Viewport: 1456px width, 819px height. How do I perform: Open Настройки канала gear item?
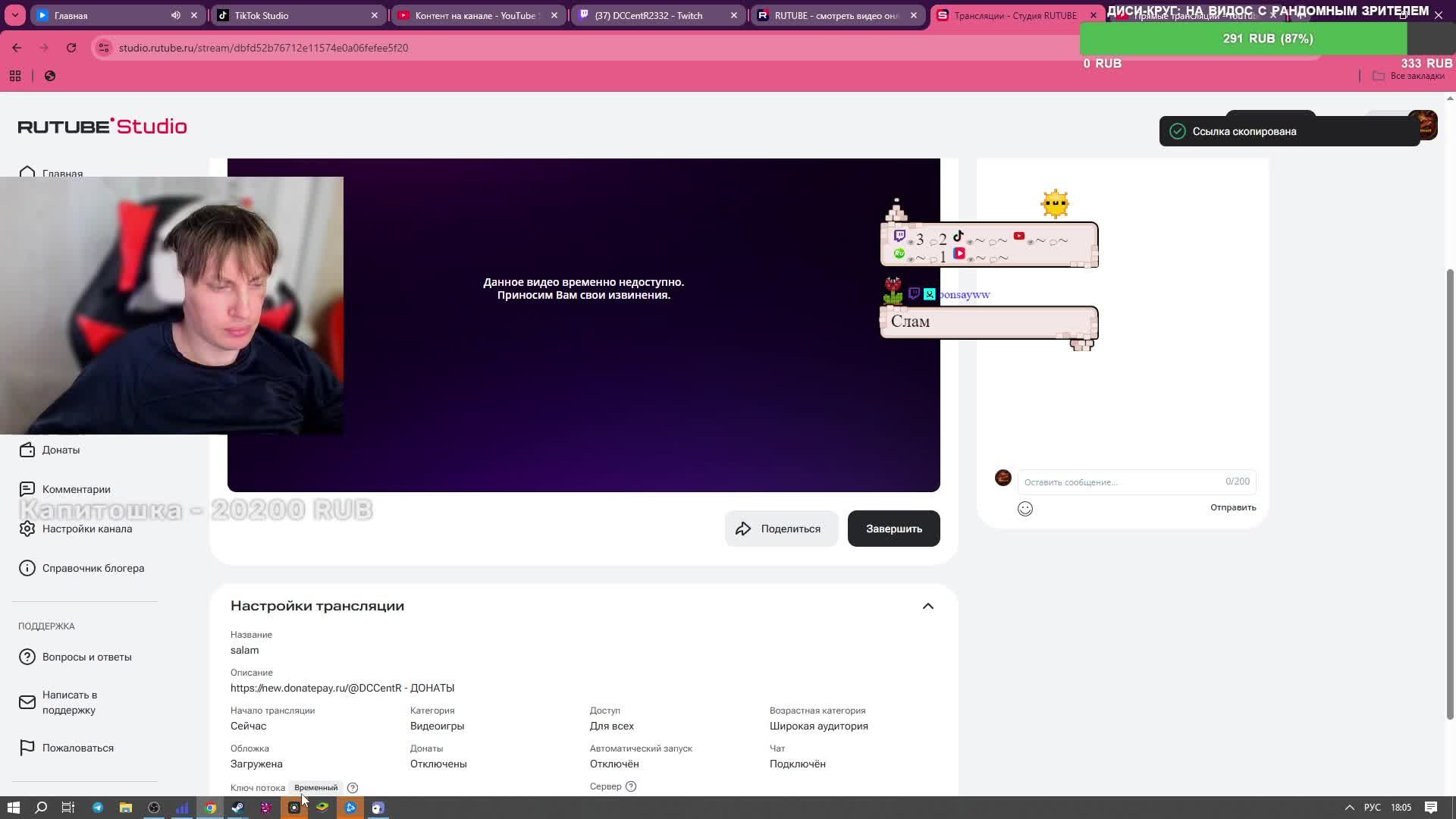pyautogui.click(x=86, y=529)
